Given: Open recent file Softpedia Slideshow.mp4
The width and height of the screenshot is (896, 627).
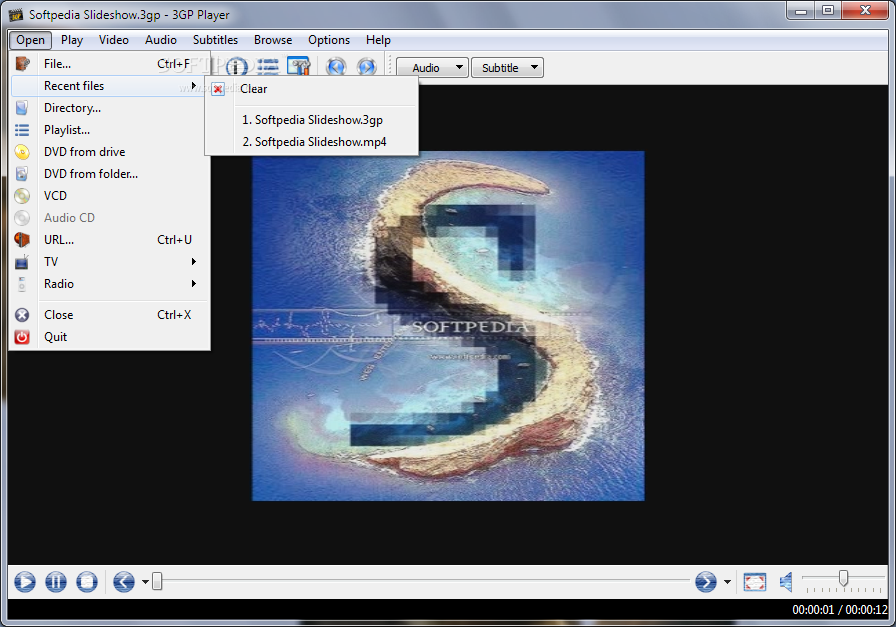Looking at the screenshot, I should coord(311,142).
